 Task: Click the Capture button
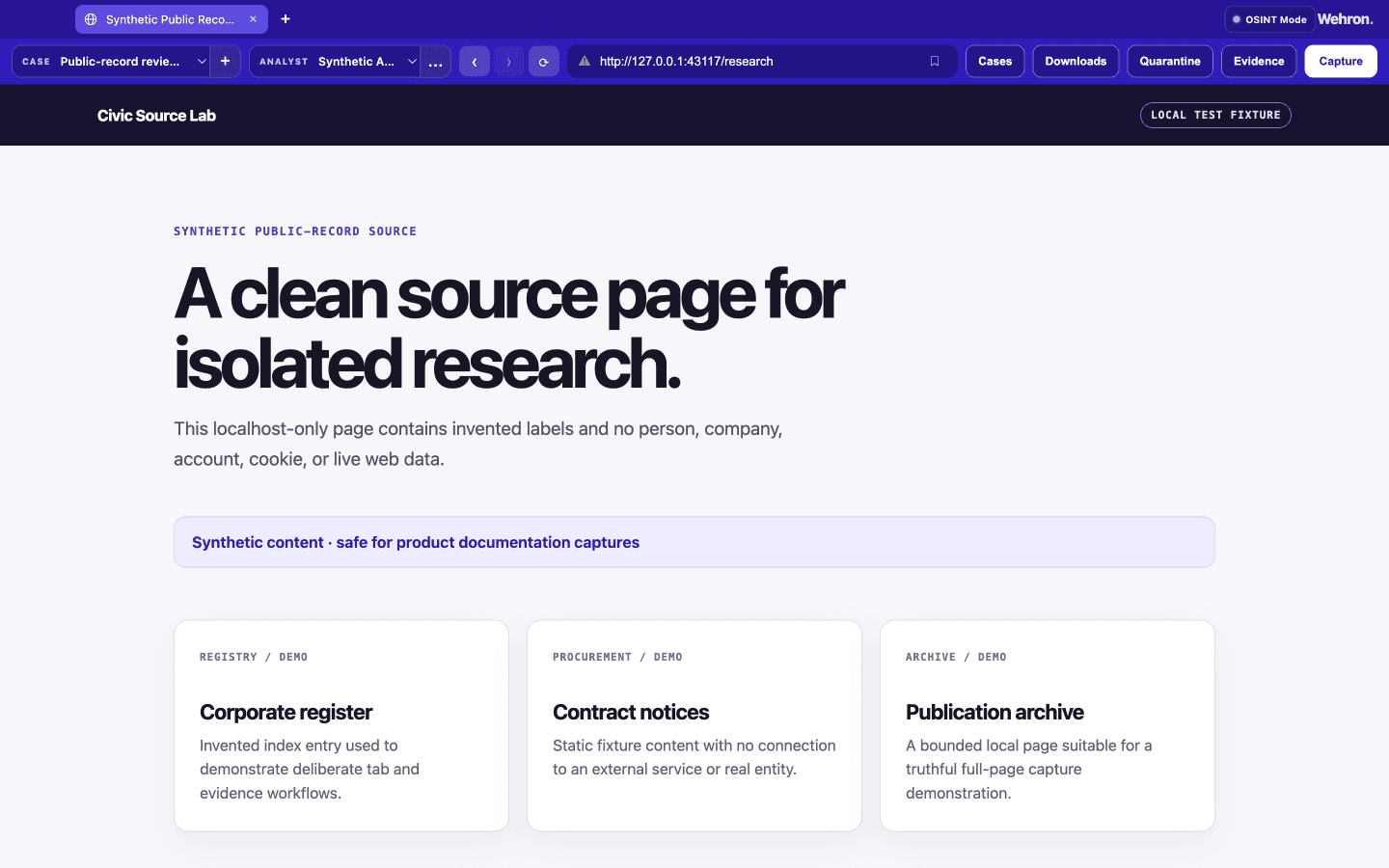[x=1341, y=61]
